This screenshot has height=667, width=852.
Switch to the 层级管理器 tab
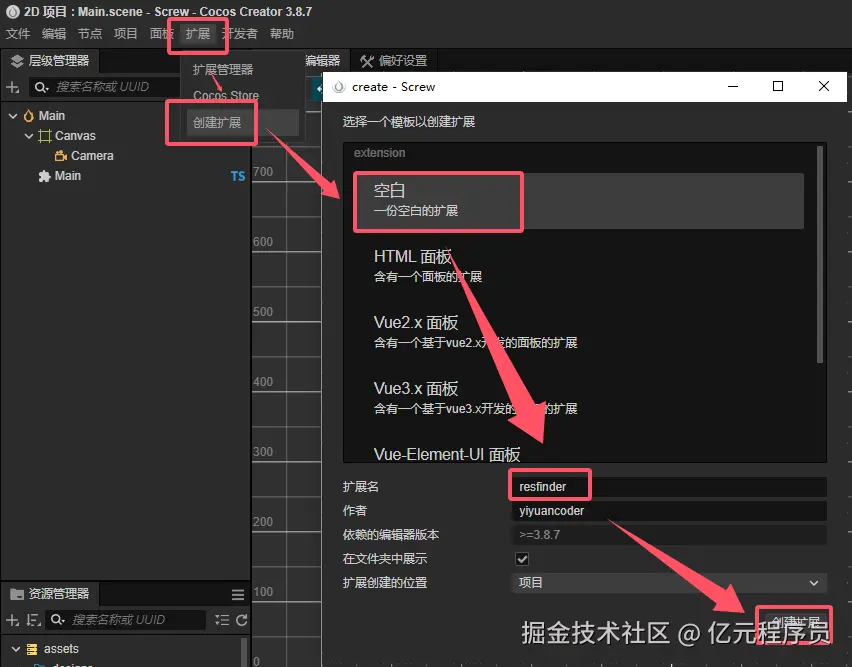coord(50,61)
